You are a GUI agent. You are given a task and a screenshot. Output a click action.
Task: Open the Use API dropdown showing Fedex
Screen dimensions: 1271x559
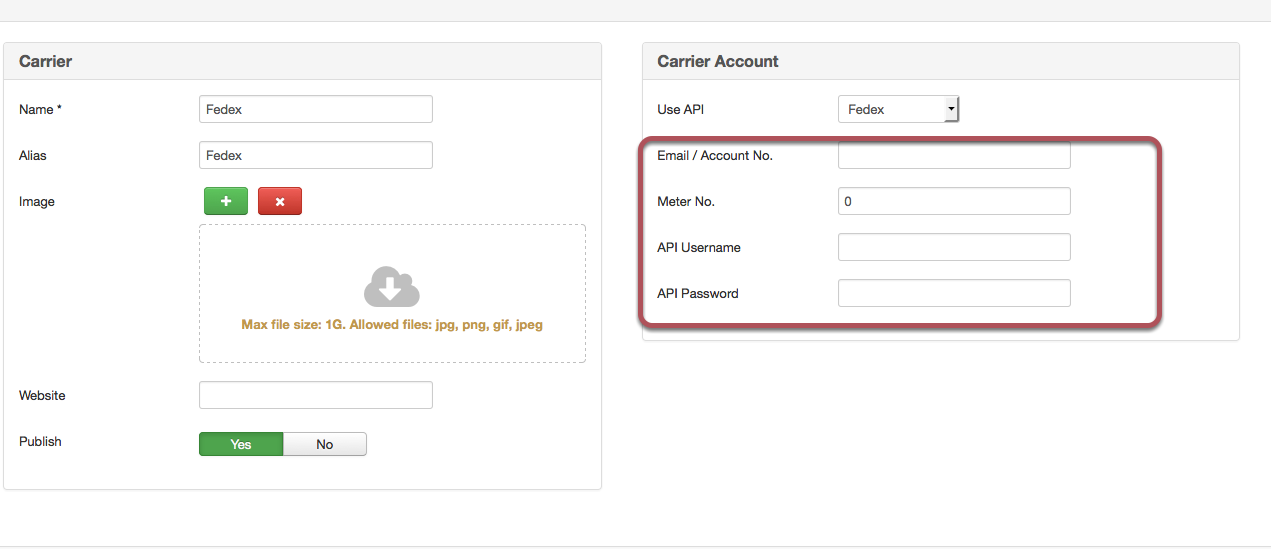(x=898, y=109)
